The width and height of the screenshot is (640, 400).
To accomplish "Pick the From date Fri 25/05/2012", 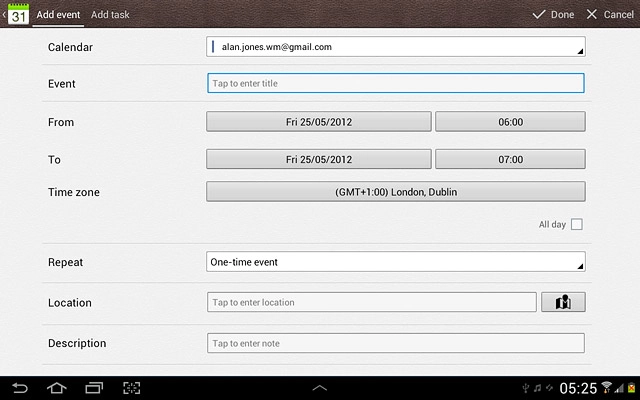I will point(318,122).
